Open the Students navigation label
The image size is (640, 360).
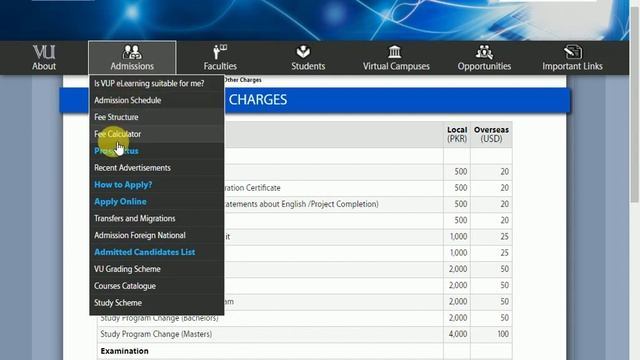coord(308,66)
